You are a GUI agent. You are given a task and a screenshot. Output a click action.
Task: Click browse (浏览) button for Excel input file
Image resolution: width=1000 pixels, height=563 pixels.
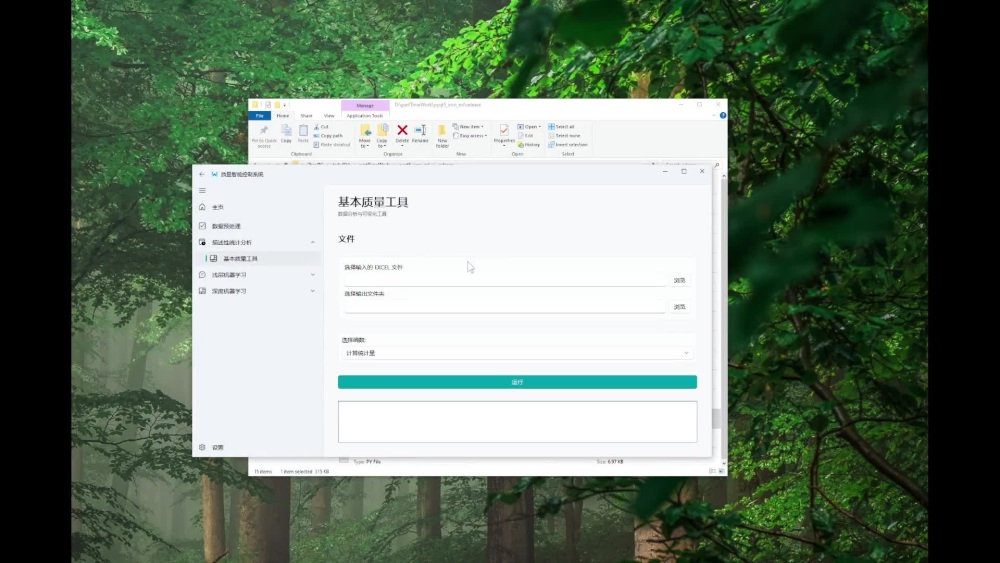click(x=679, y=281)
